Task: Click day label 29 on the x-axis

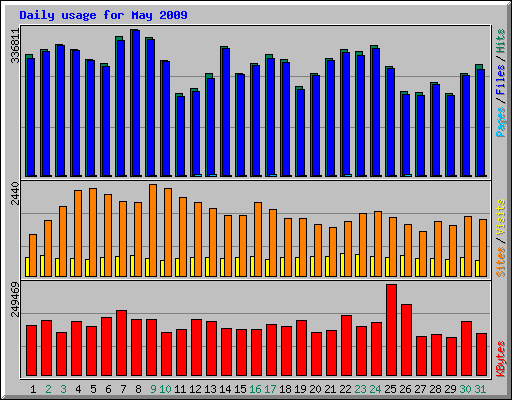Action: pyautogui.click(x=450, y=389)
